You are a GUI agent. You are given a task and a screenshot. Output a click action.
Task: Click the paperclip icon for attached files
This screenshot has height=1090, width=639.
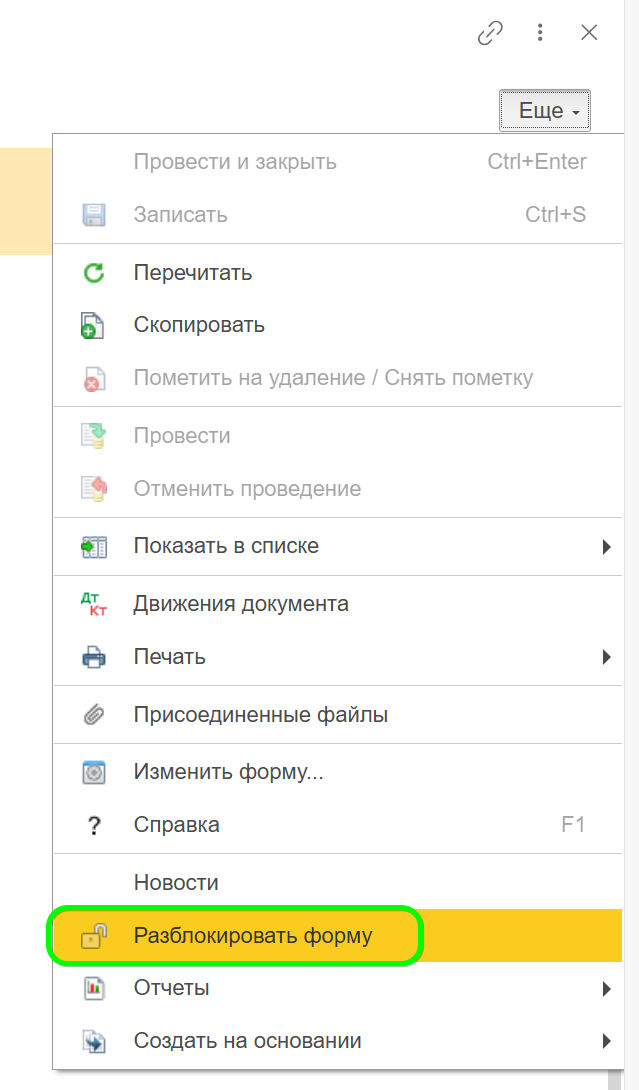pos(93,715)
